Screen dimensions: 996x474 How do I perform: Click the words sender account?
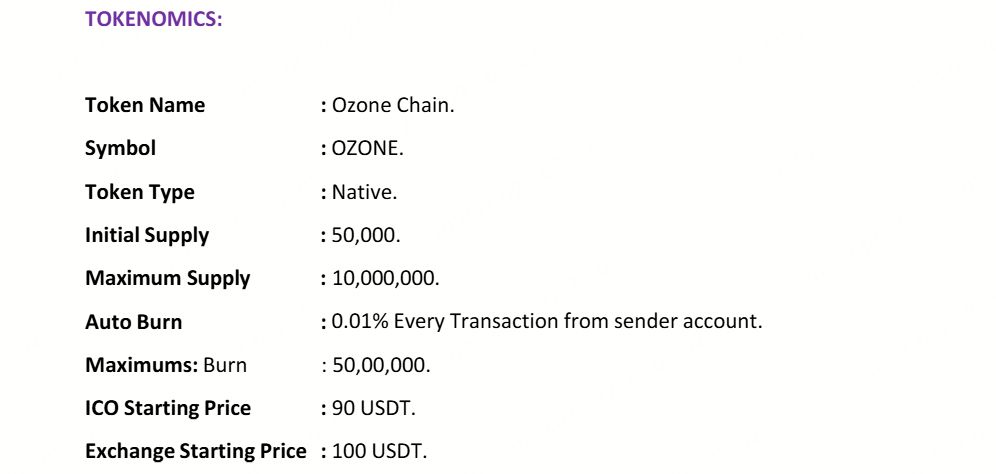pyautogui.click(x=688, y=322)
